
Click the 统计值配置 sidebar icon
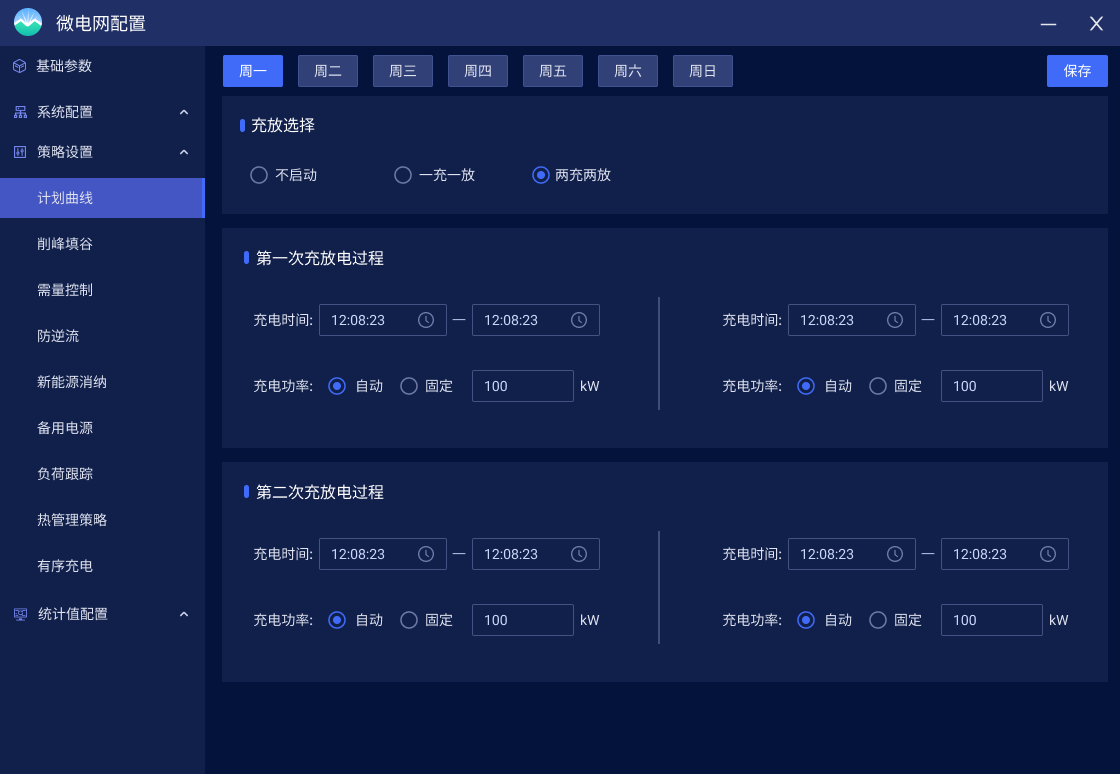[18, 614]
